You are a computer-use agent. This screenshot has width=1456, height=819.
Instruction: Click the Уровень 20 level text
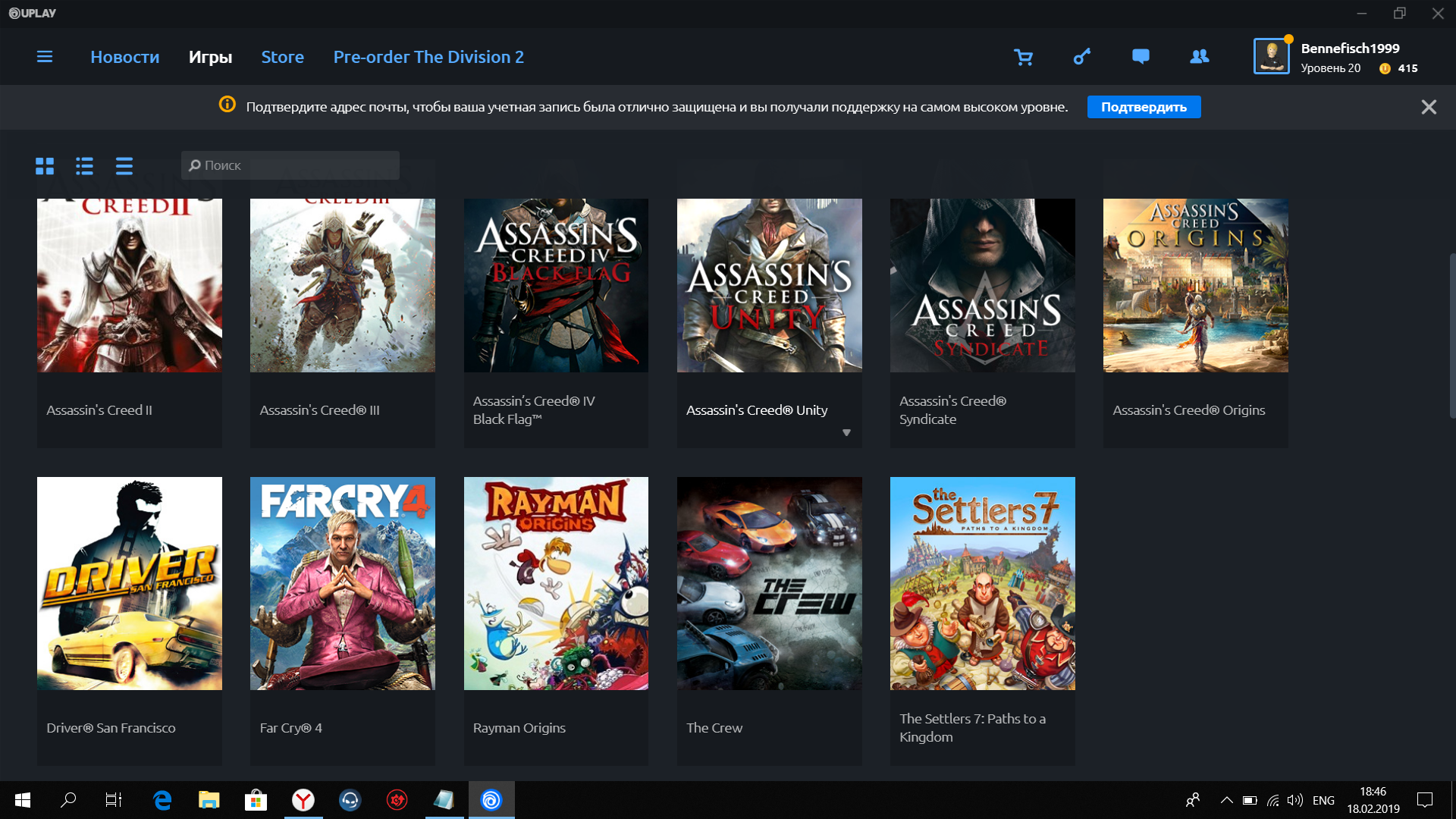(1330, 68)
